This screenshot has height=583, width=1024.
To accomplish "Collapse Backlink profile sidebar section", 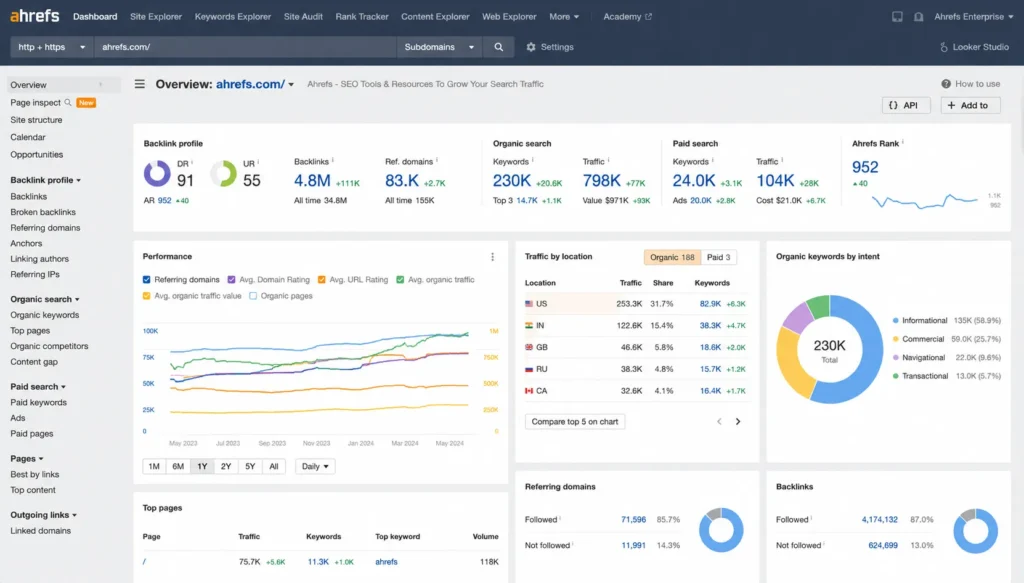I will click(x=45, y=180).
